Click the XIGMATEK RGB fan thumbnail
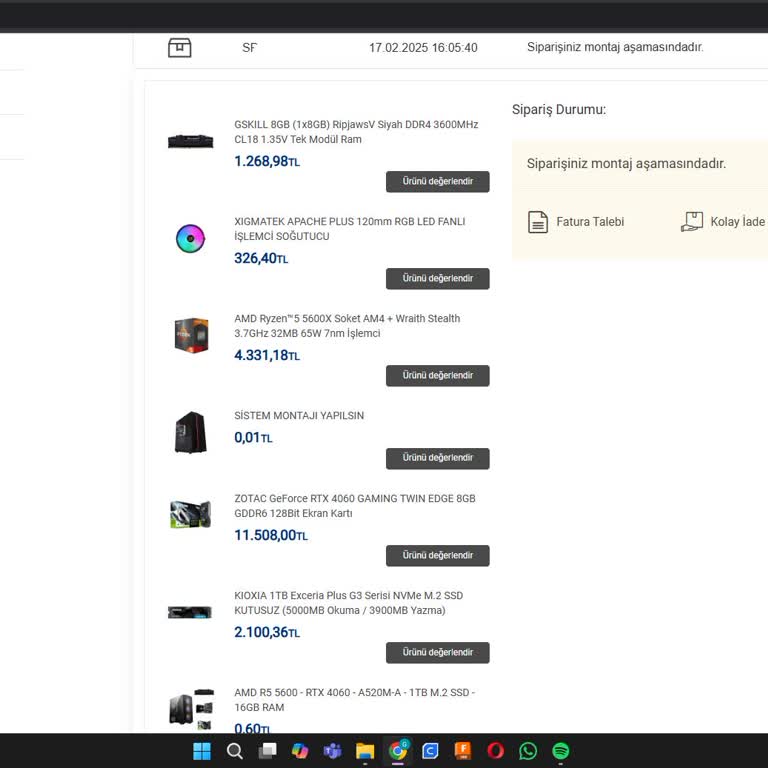The width and height of the screenshot is (768, 768). [190, 238]
